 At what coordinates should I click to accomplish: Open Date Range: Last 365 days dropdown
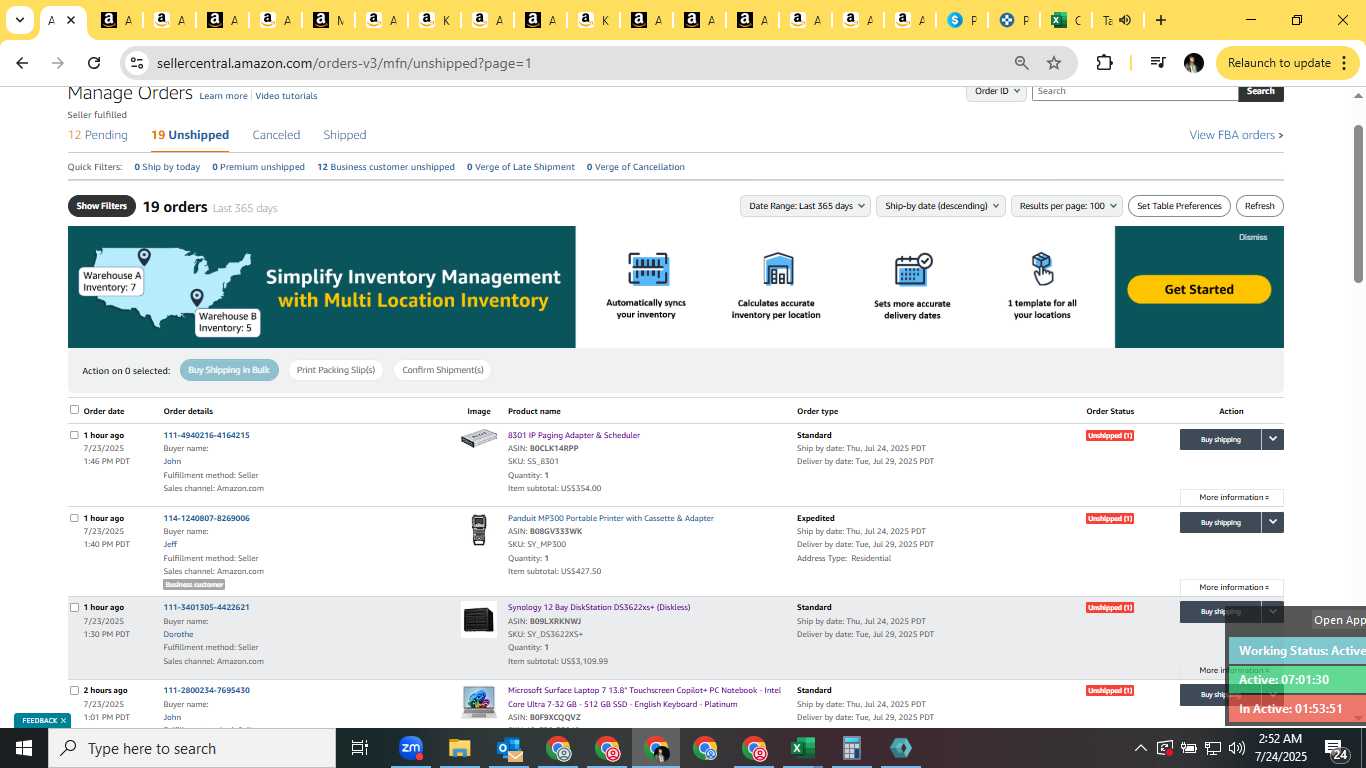(x=805, y=206)
